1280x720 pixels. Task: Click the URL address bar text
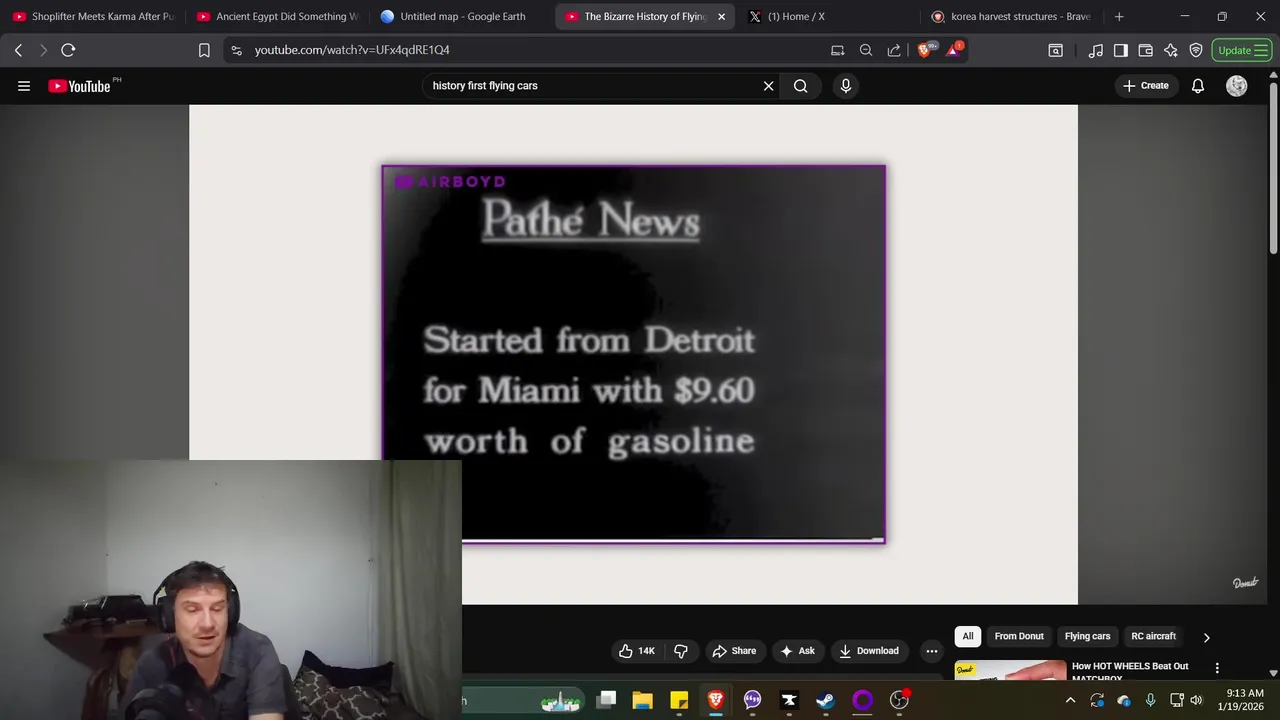pyautogui.click(x=352, y=50)
